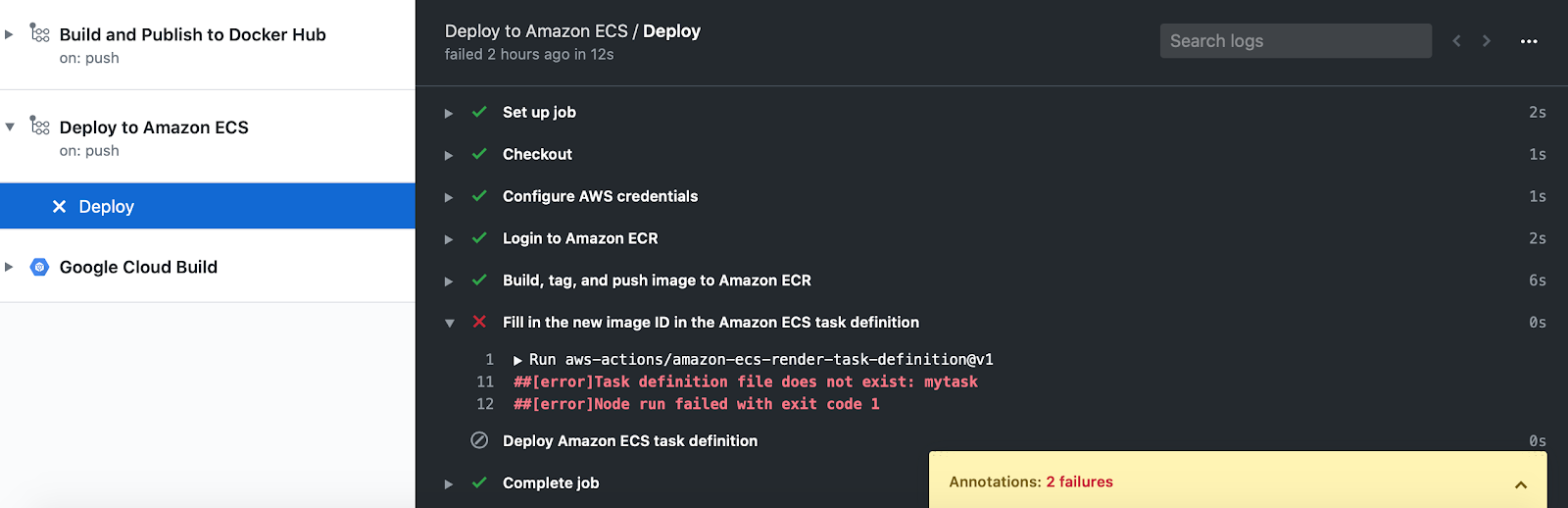The height and width of the screenshot is (508, 1568).
Task: Select the Deploy job in the sidebar
Action: (x=107, y=206)
